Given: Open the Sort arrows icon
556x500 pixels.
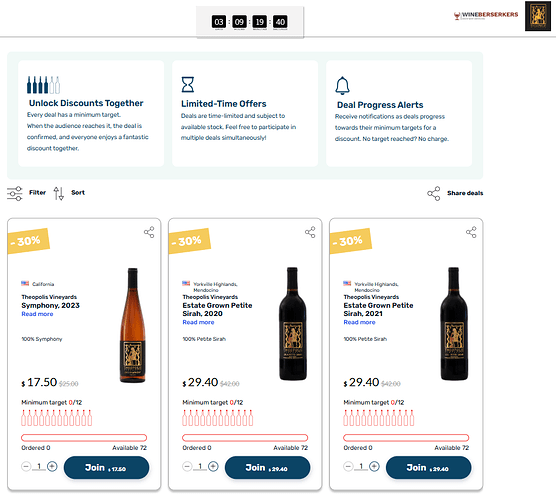Looking at the screenshot, I should (59, 193).
